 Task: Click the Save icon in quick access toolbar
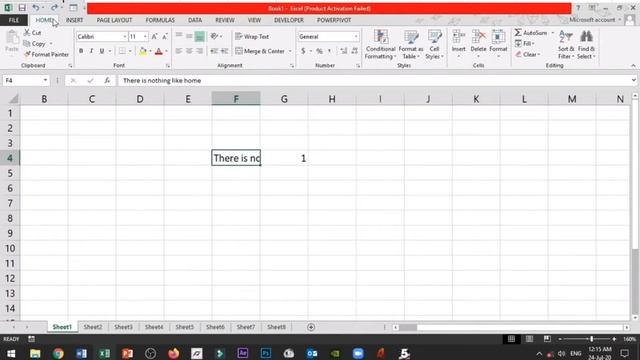pos(22,8)
